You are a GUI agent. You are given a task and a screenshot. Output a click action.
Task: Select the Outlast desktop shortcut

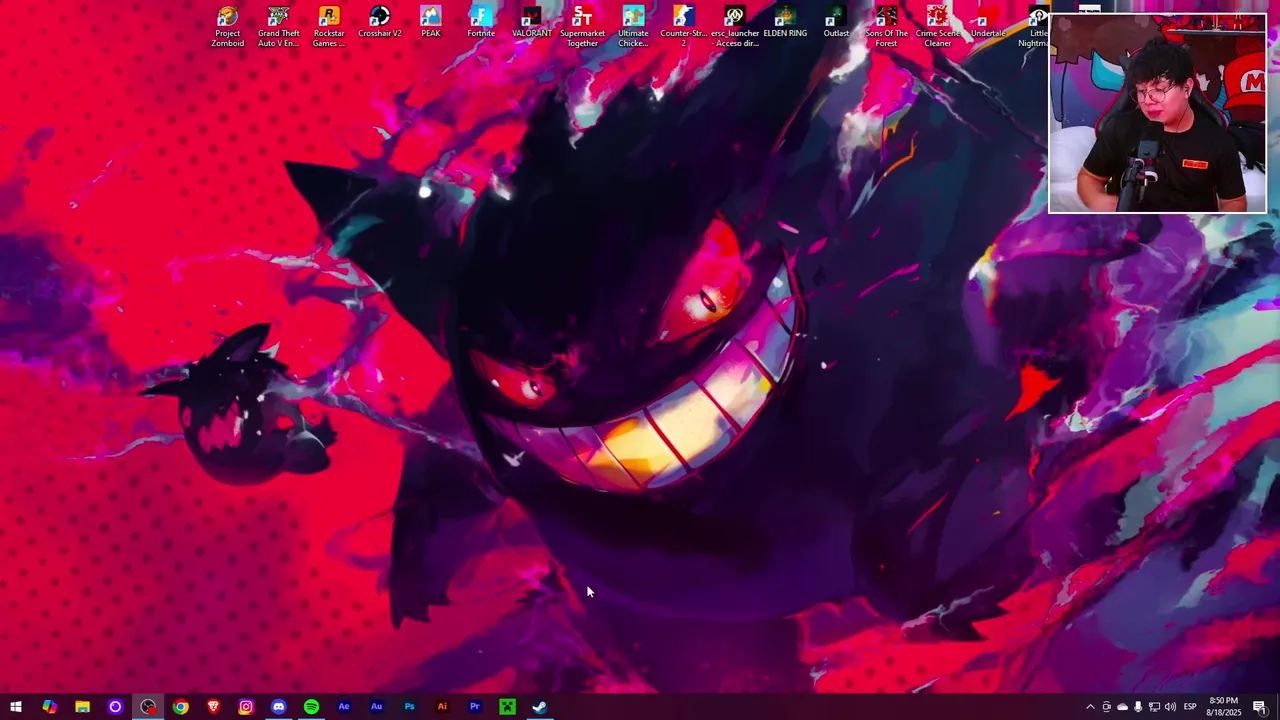point(836,23)
